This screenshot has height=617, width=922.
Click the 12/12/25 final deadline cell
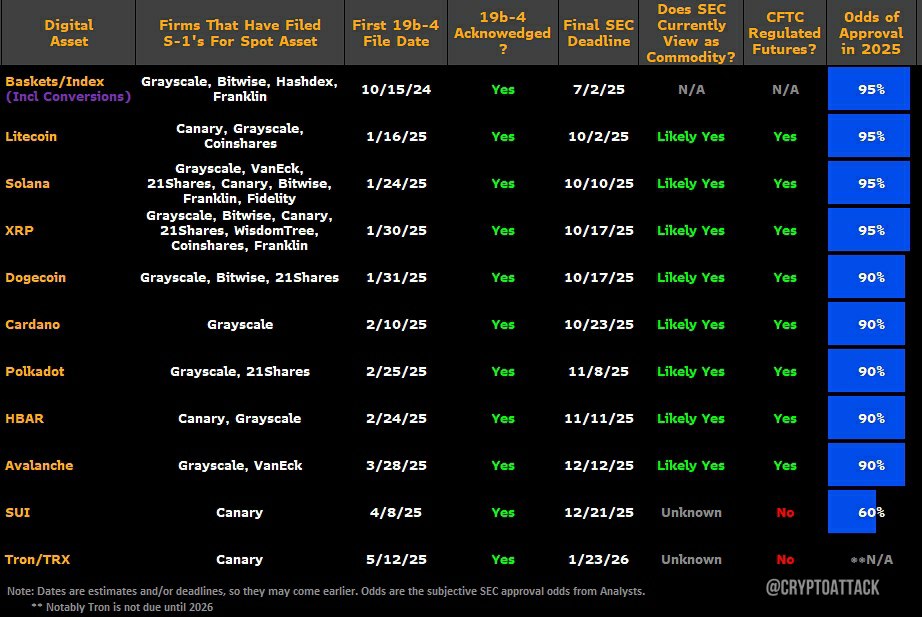click(x=599, y=466)
